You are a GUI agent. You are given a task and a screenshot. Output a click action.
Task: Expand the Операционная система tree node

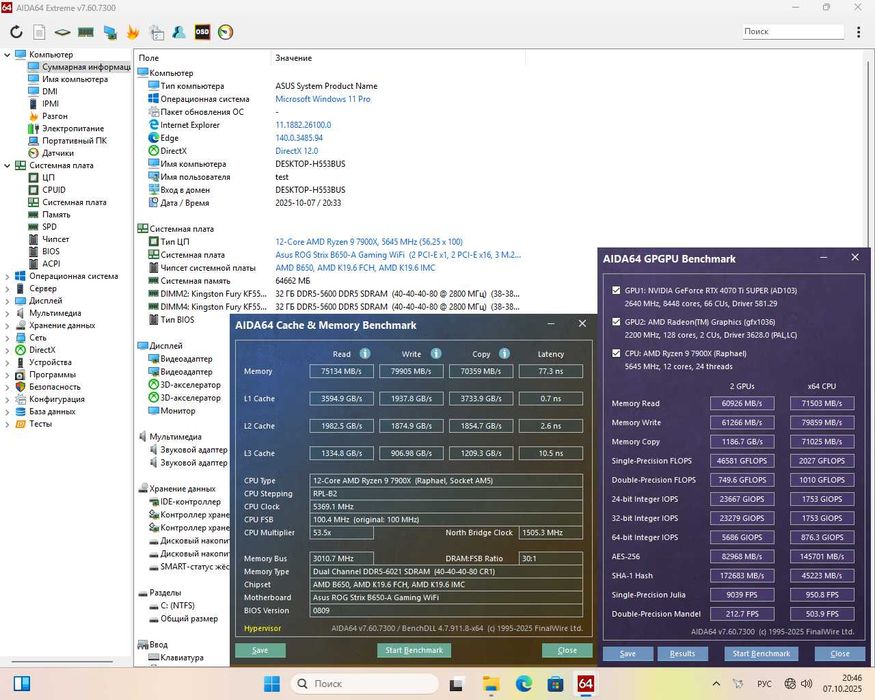click(8, 276)
